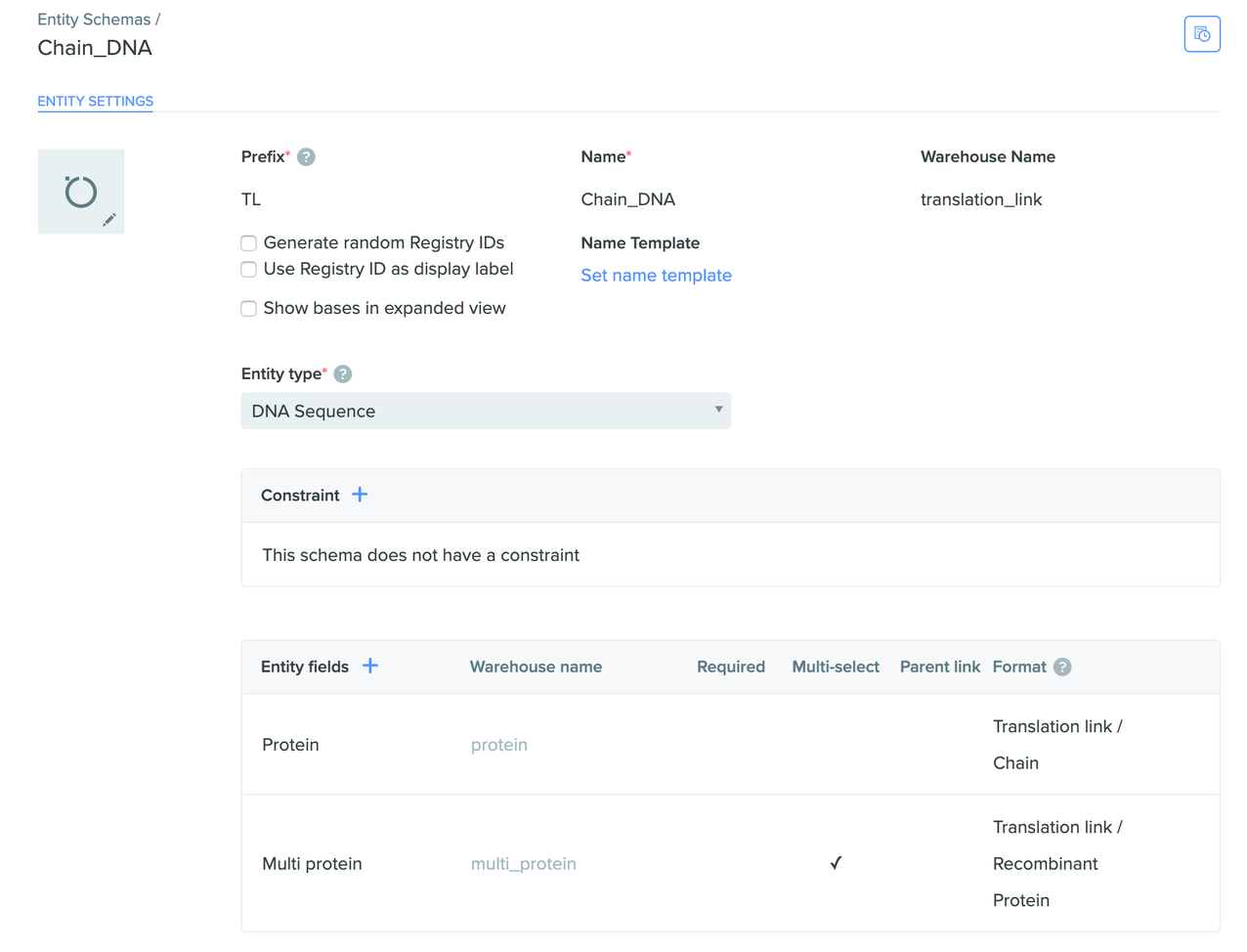Image resolution: width=1247 pixels, height=952 pixels.
Task: Open schema history icon at top right
Action: [1202, 34]
